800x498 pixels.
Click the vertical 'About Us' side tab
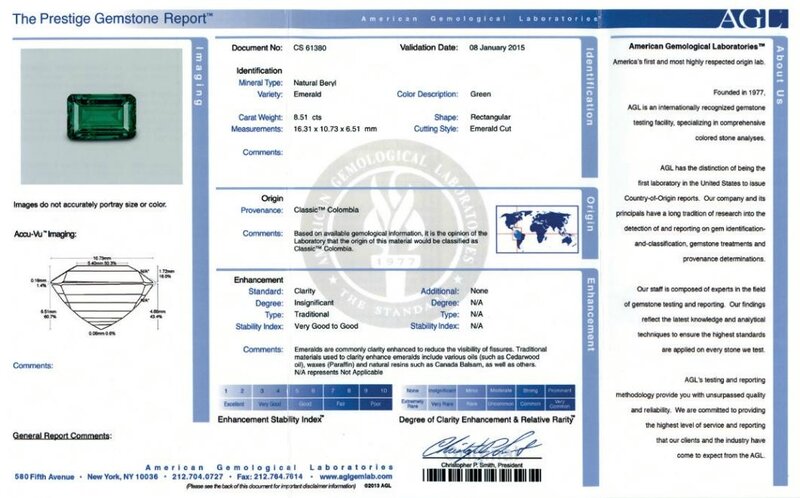point(780,75)
